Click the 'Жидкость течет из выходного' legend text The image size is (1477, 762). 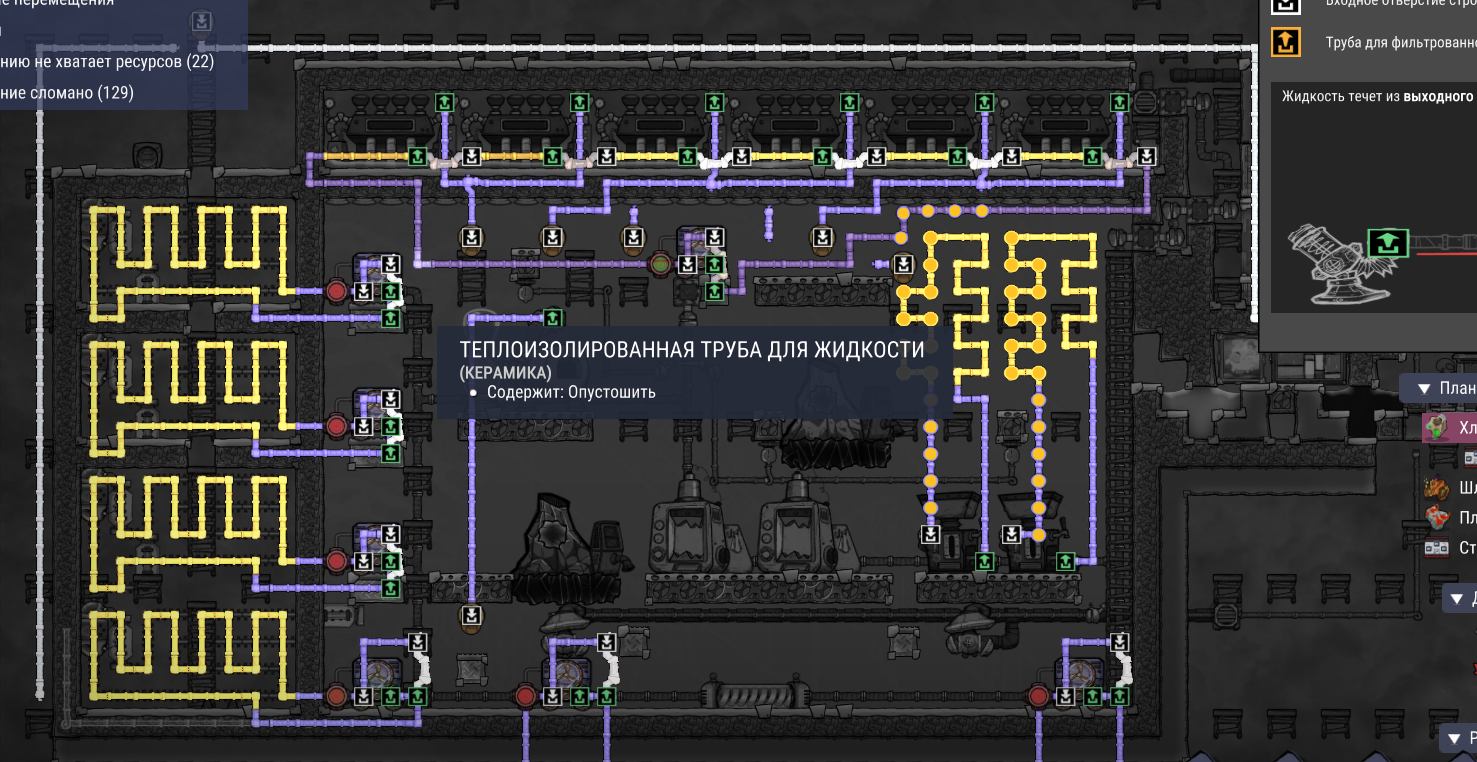click(1378, 96)
